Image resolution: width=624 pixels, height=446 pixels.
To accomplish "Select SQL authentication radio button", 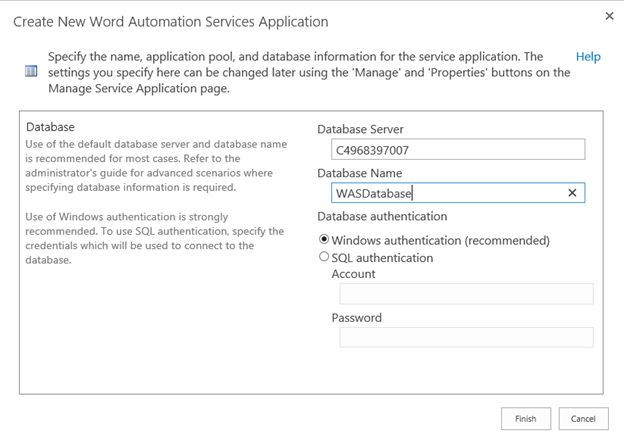I will click(x=323, y=257).
